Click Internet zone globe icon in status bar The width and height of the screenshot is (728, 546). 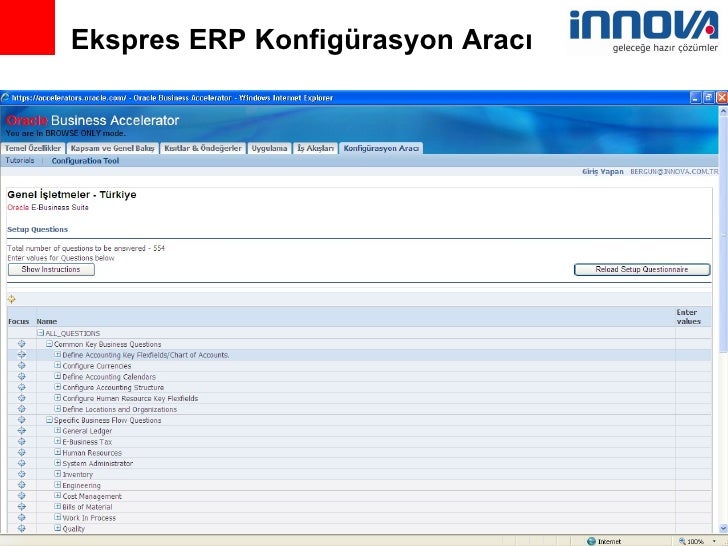click(x=592, y=541)
